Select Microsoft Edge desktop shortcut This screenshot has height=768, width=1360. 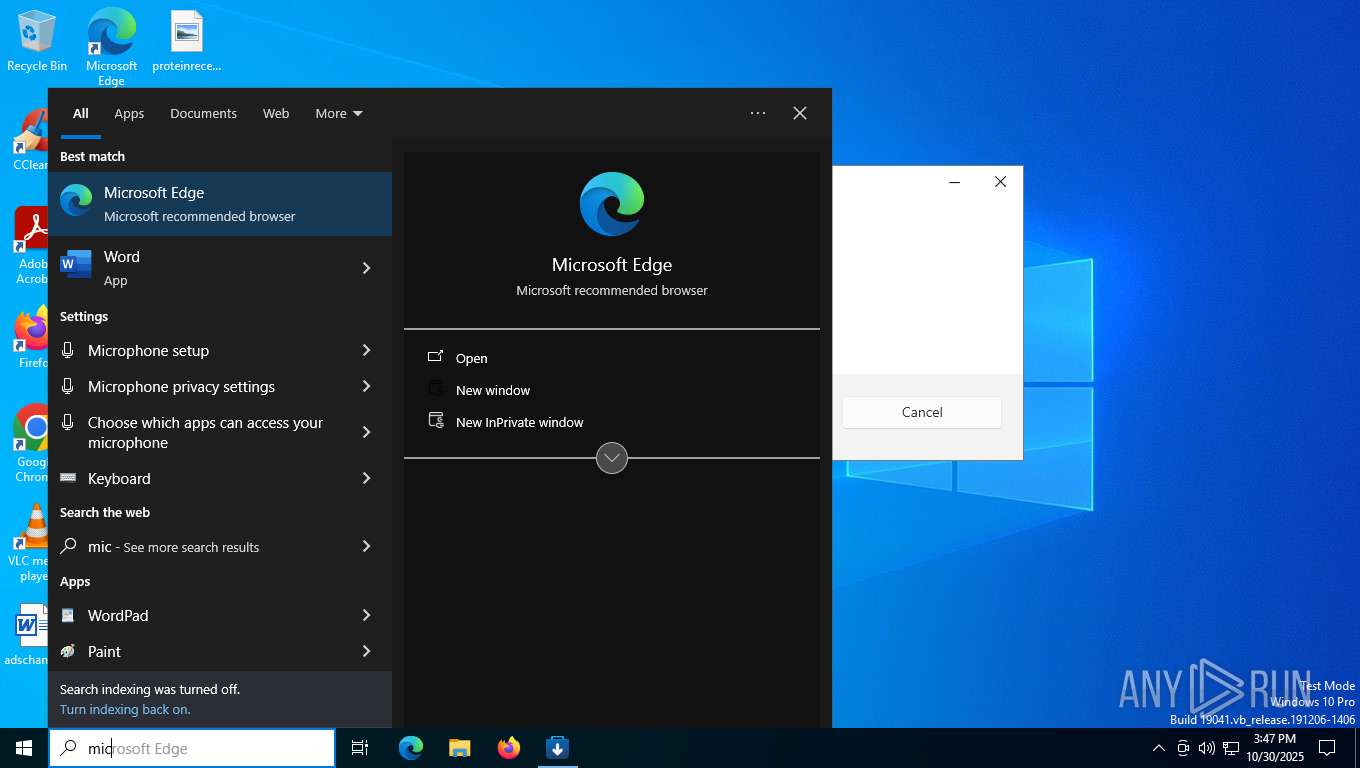pos(111,47)
